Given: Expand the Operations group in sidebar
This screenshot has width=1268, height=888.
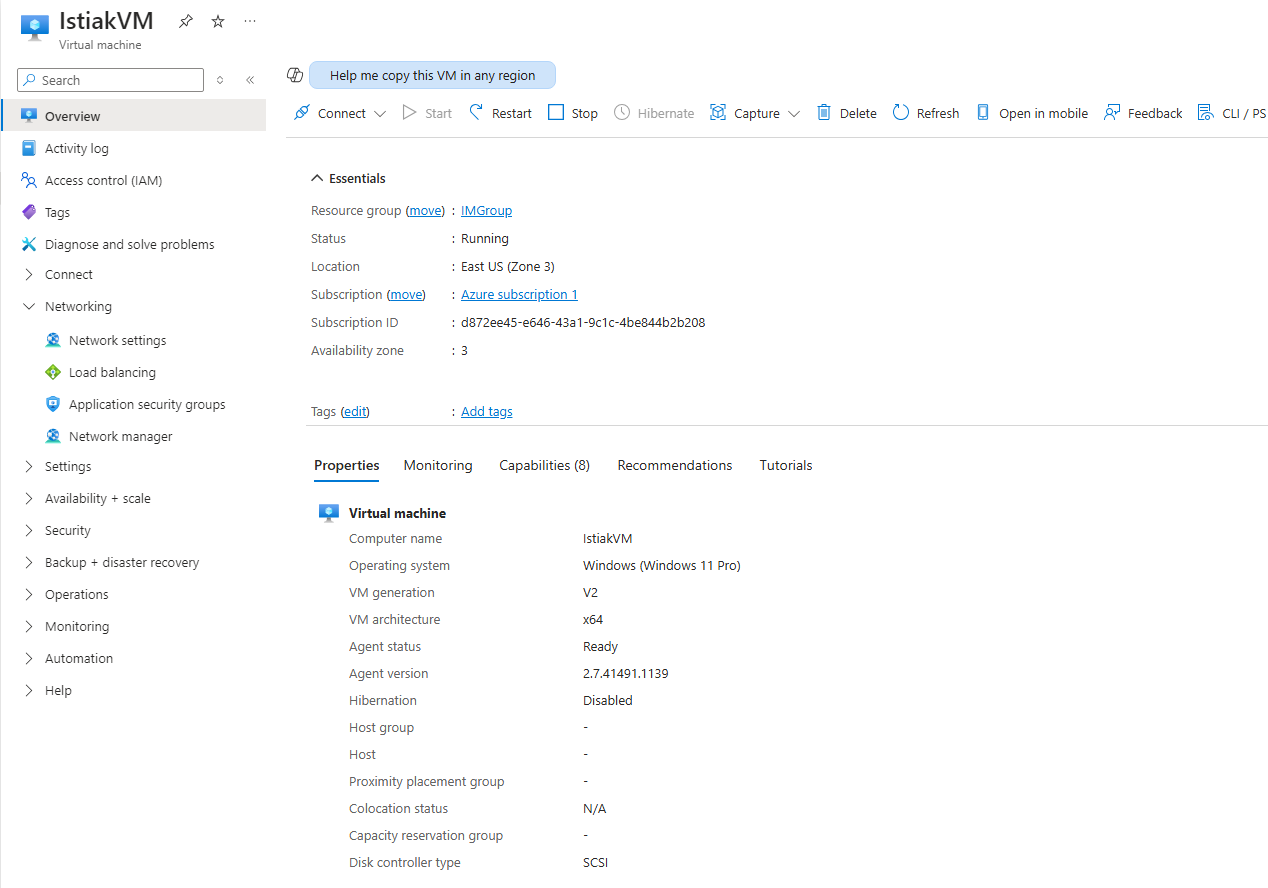Looking at the screenshot, I should 29,594.
